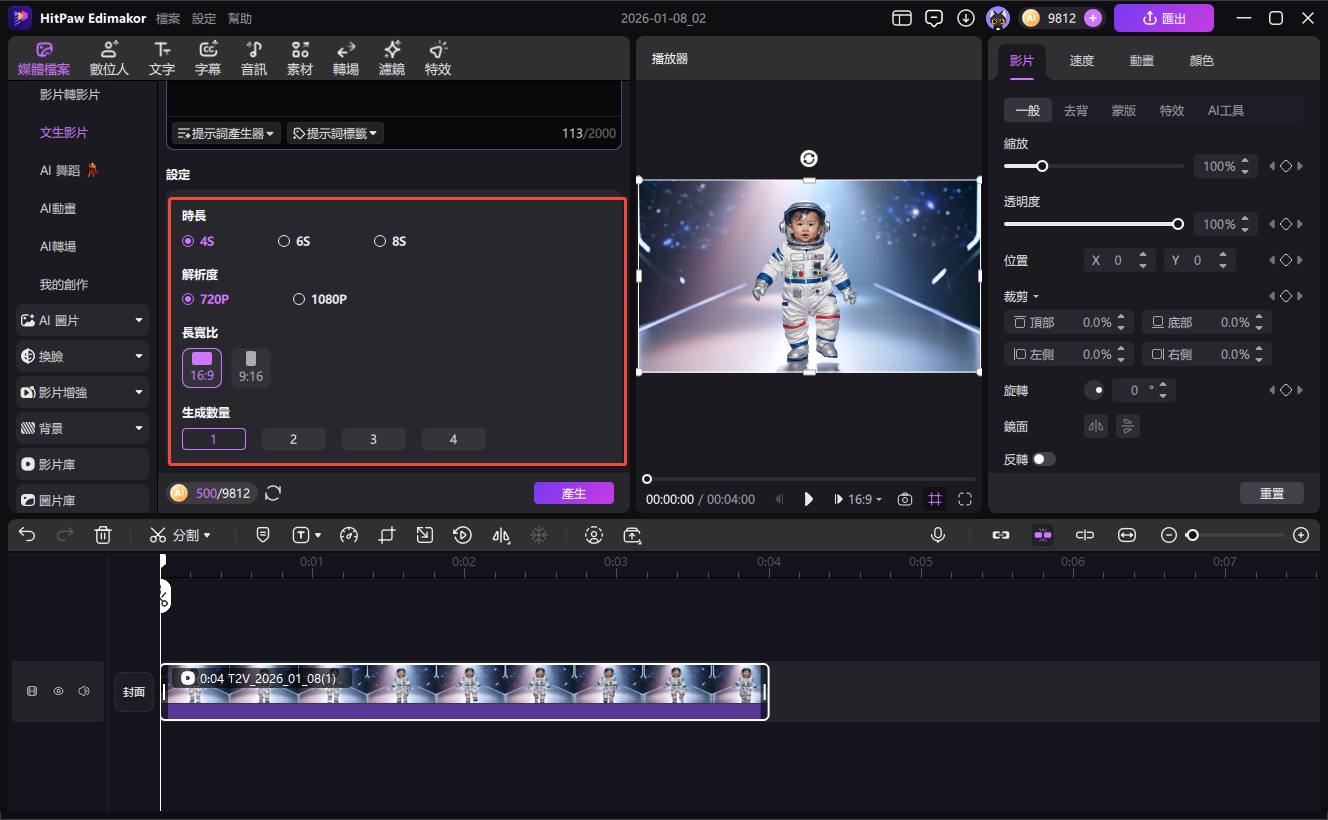Adjust the 透明度 opacity slider
1328x820 pixels.
tap(1177, 224)
